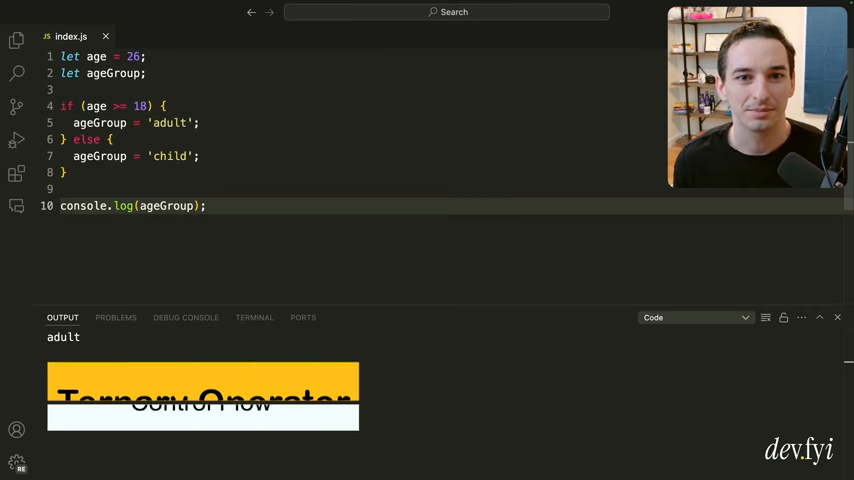The width and height of the screenshot is (854, 480).
Task: Close the index.js tab
Action: point(106,37)
